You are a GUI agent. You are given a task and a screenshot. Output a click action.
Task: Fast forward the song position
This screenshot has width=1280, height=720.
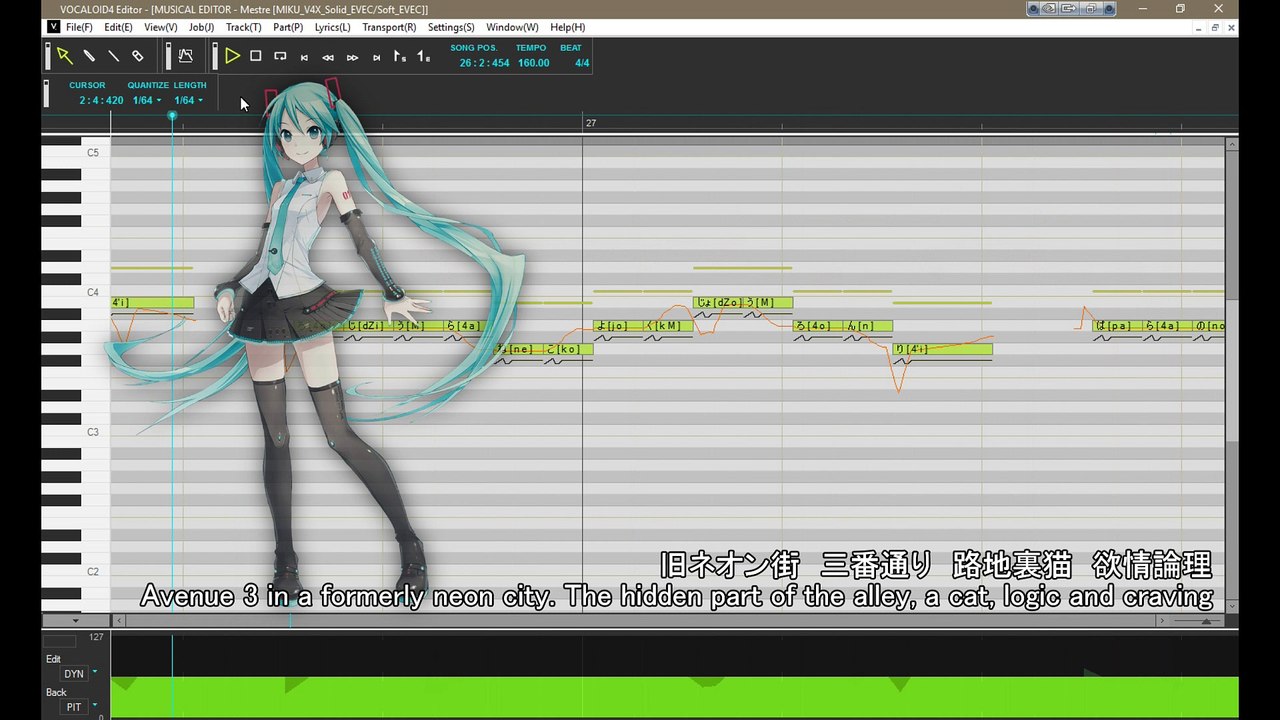[x=352, y=57]
